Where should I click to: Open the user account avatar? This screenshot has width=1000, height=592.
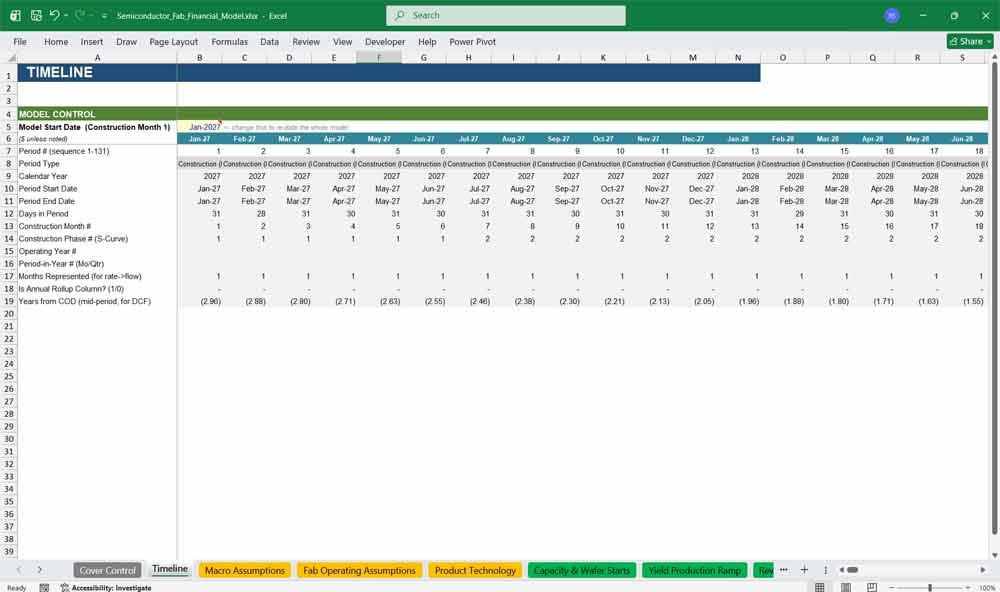coord(892,15)
